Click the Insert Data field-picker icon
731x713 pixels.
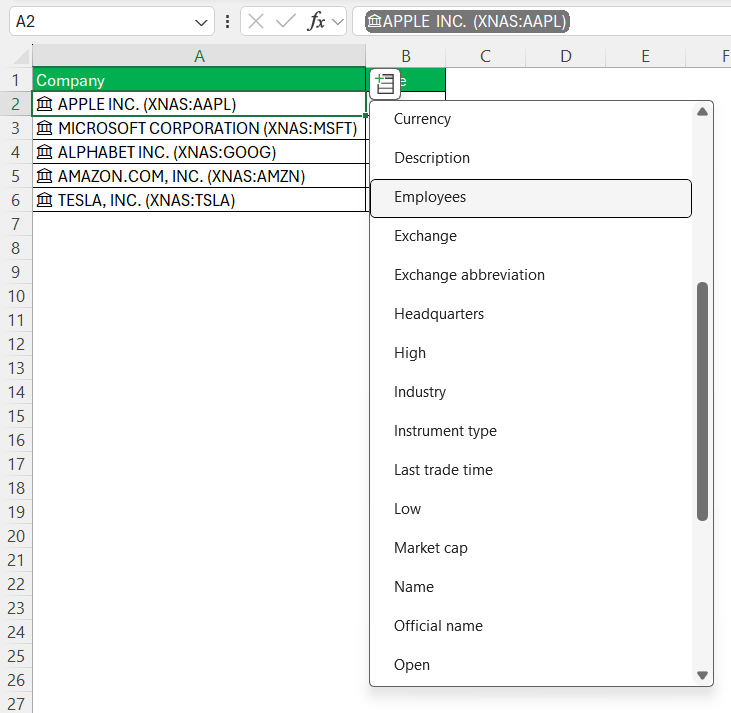[x=385, y=84]
